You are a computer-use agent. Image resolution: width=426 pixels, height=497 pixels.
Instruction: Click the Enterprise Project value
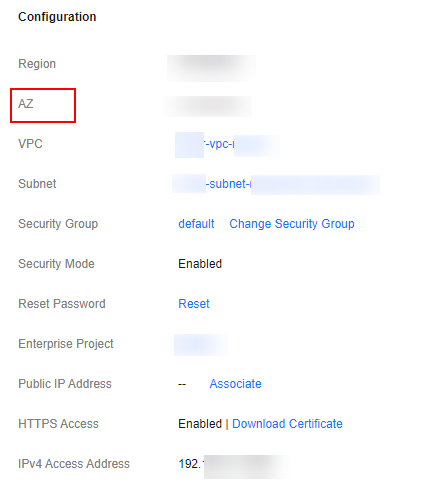[x=201, y=345]
